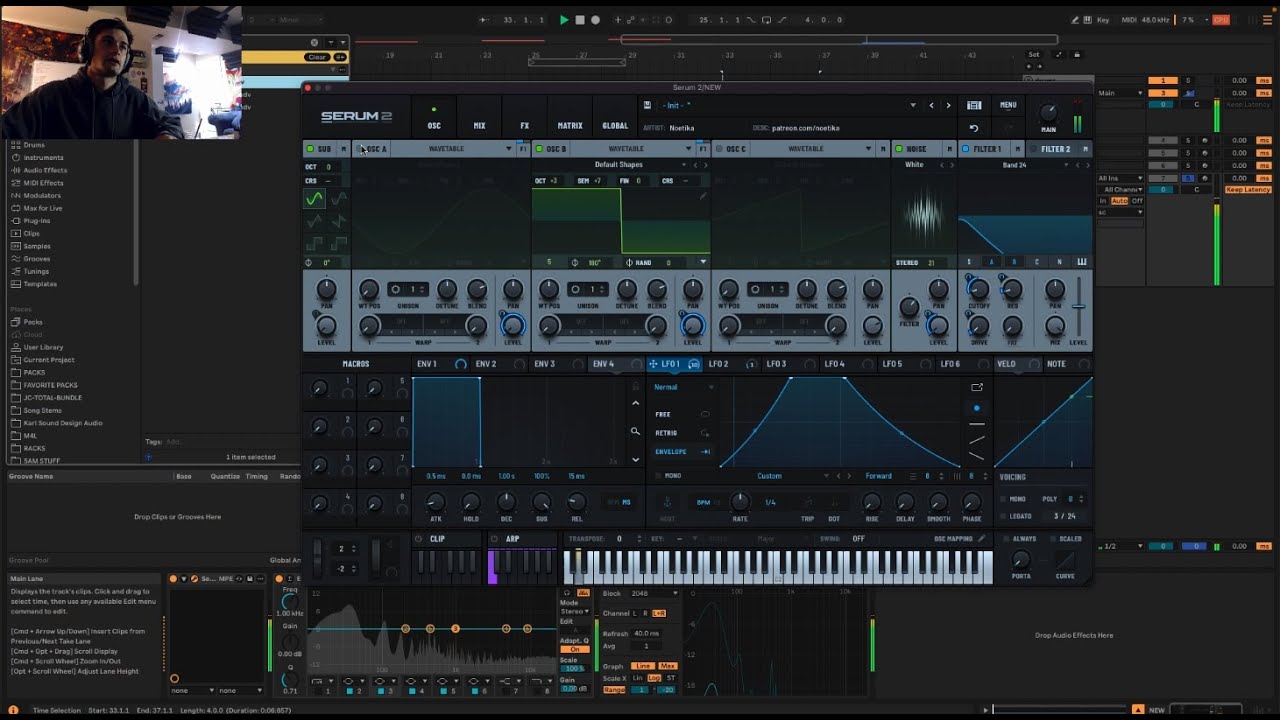Click the Serum preset save disk icon
The width and height of the screenshot is (1280, 720).
647,105
